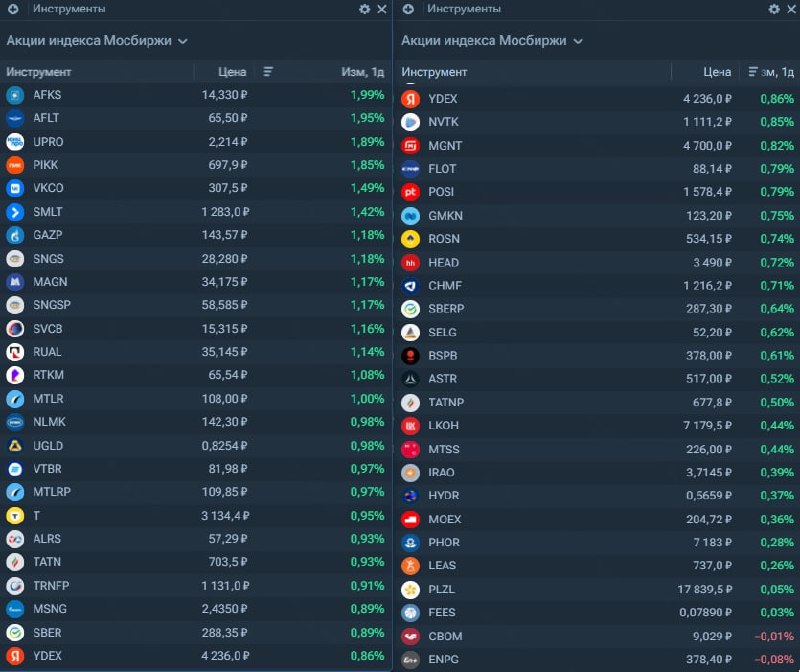The width and height of the screenshot is (800, 672).
Task: Expand left Акции индекса Мосбиржи dropdown
Action: [97, 41]
